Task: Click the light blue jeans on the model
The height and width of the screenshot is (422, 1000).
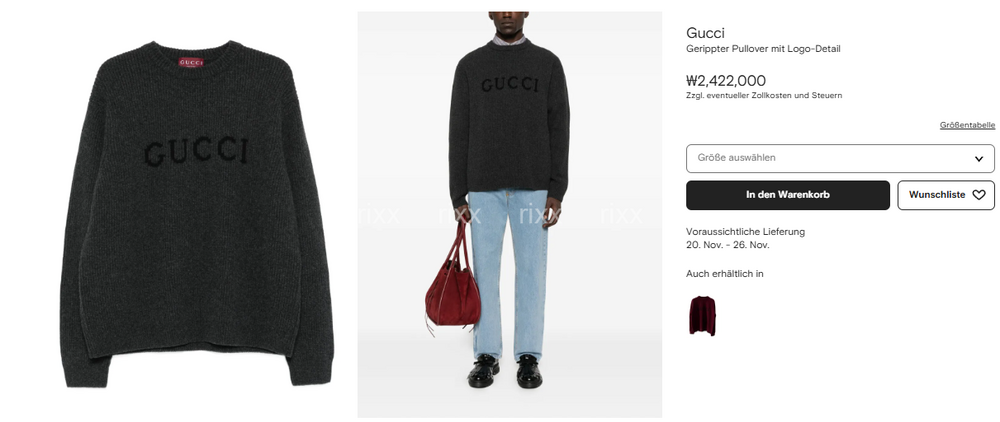Action: tap(509, 274)
